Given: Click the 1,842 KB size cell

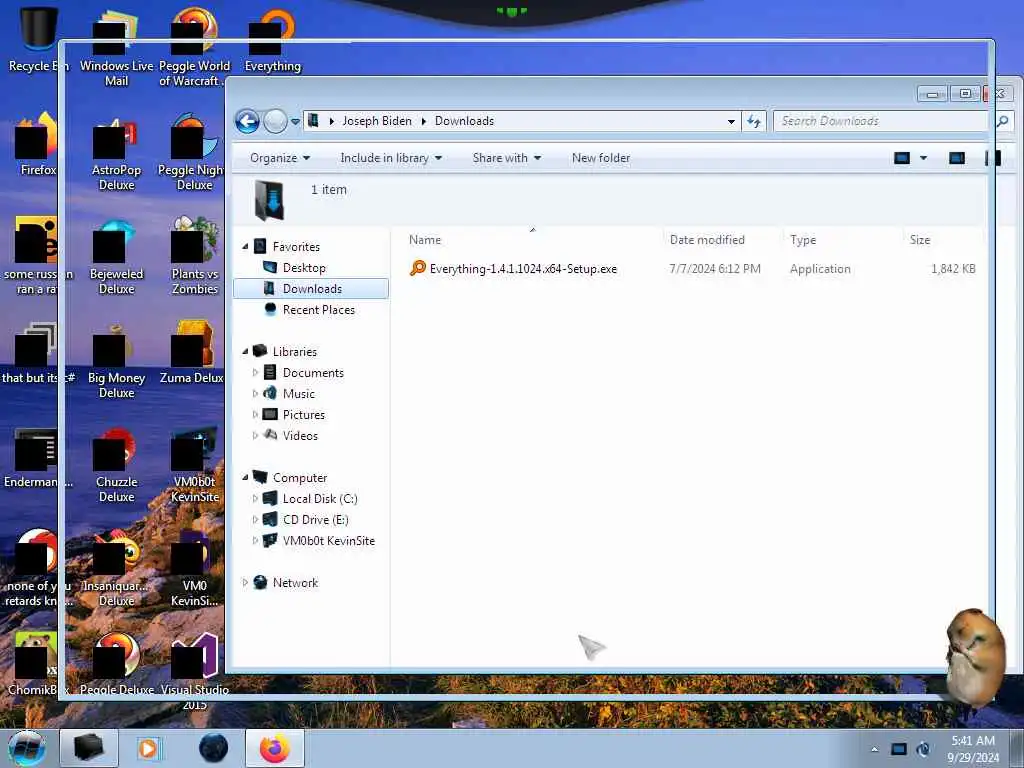Looking at the screenshot, I should click(x=953, y=269).
